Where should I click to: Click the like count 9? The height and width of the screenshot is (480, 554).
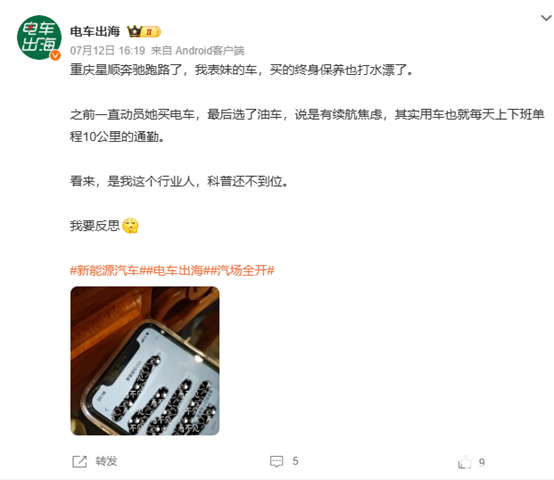[x=482, y=462]
